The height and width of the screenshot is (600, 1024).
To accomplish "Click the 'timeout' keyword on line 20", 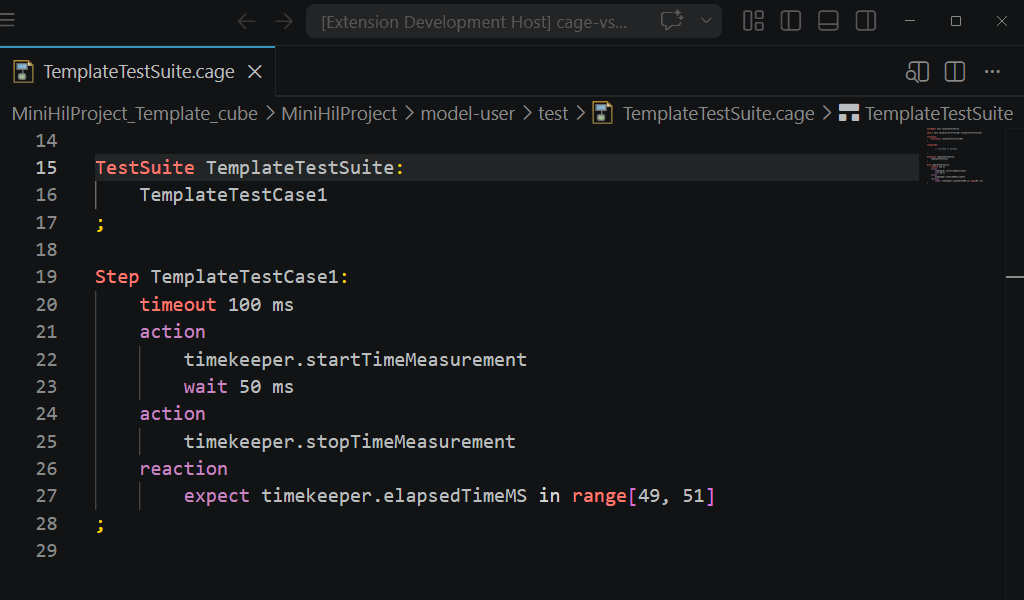I will click(178, 304).
